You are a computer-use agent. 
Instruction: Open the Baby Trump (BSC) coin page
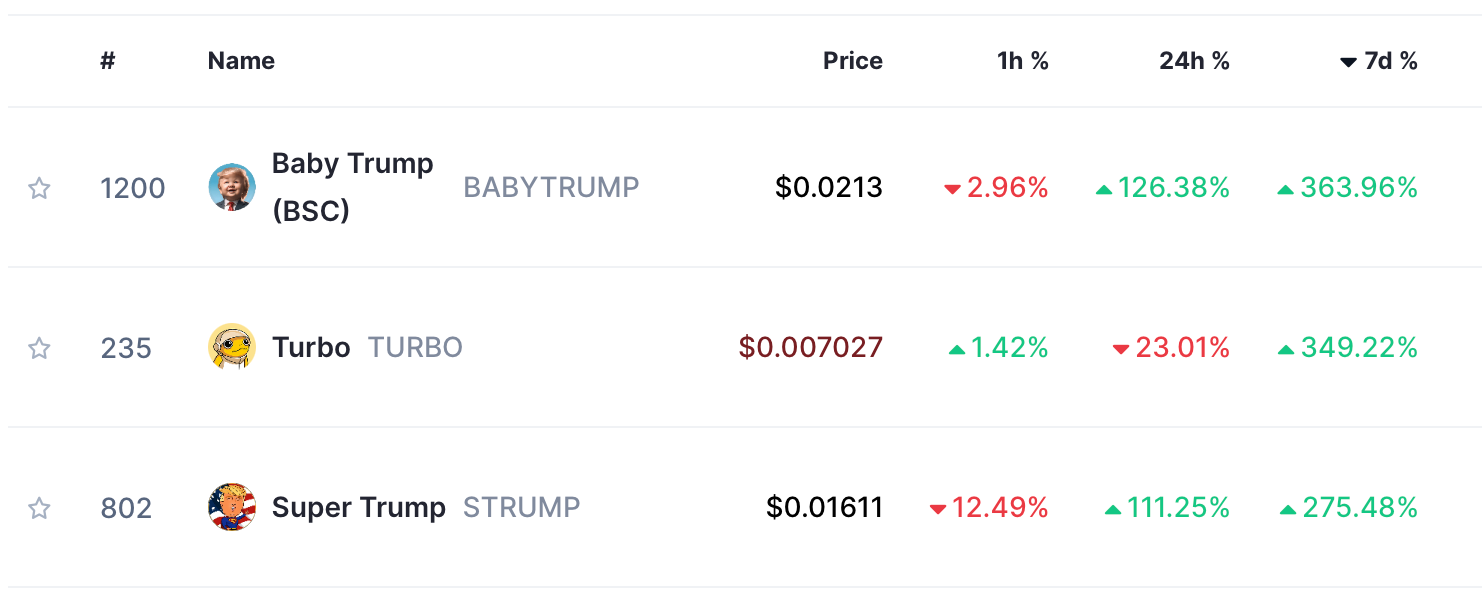(x=352, y=187)
